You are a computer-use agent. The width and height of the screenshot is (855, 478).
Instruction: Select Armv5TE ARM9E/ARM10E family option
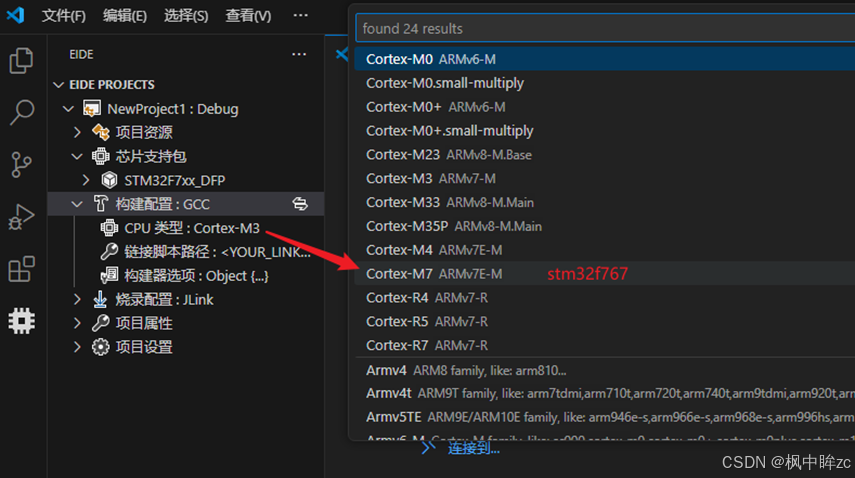605,418
